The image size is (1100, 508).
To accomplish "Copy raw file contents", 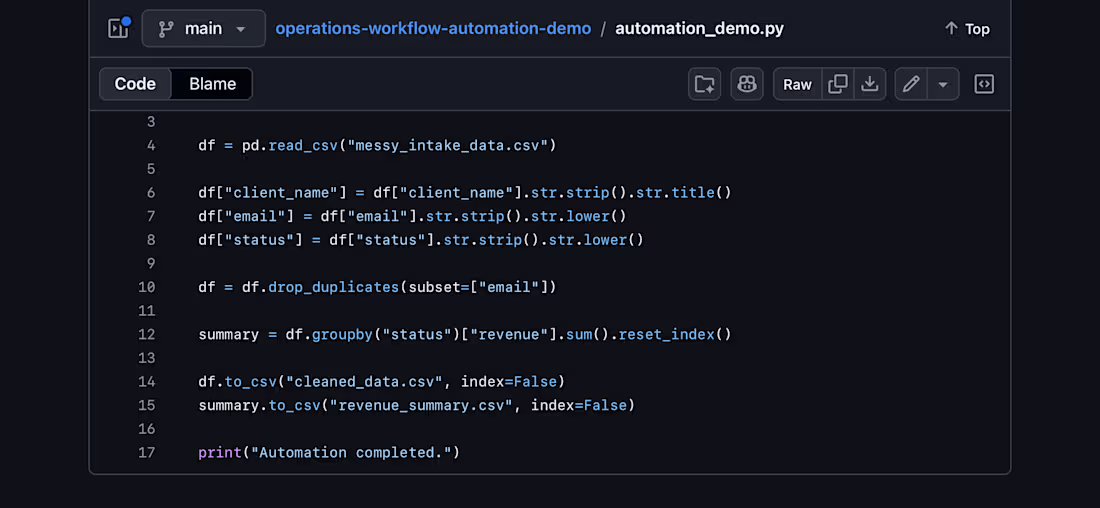I will pos(838,84).
